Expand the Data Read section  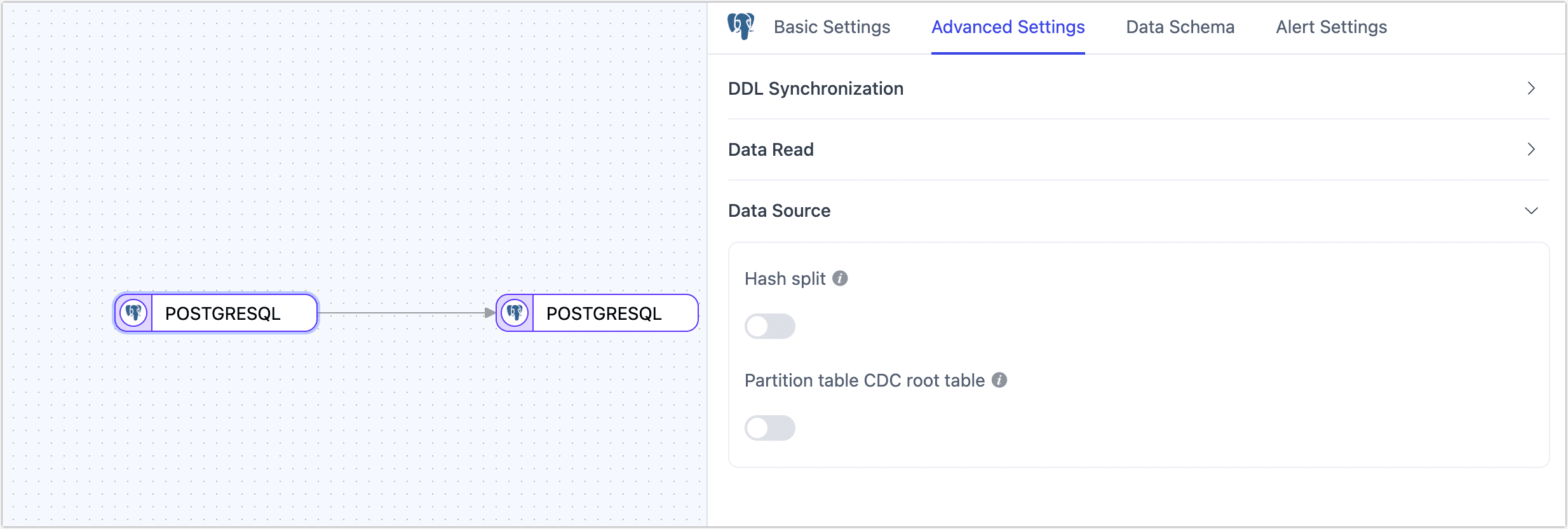1531,149
